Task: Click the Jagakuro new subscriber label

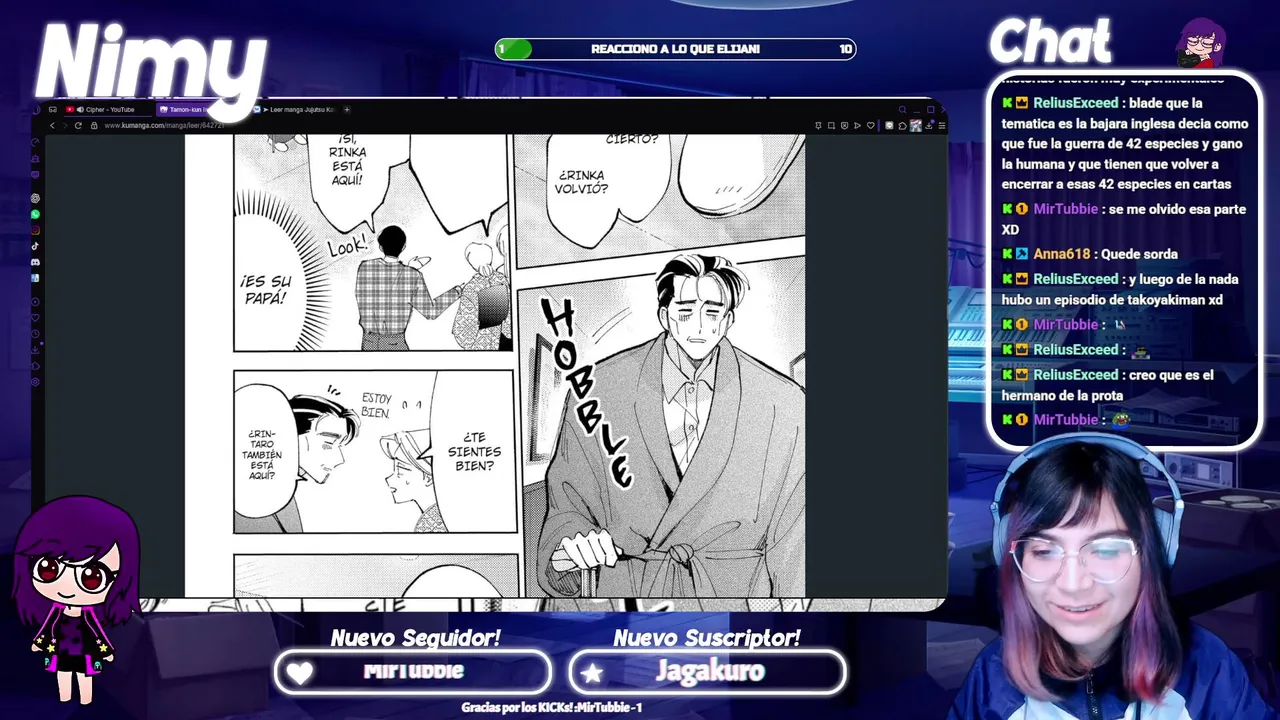Action: 708,672
